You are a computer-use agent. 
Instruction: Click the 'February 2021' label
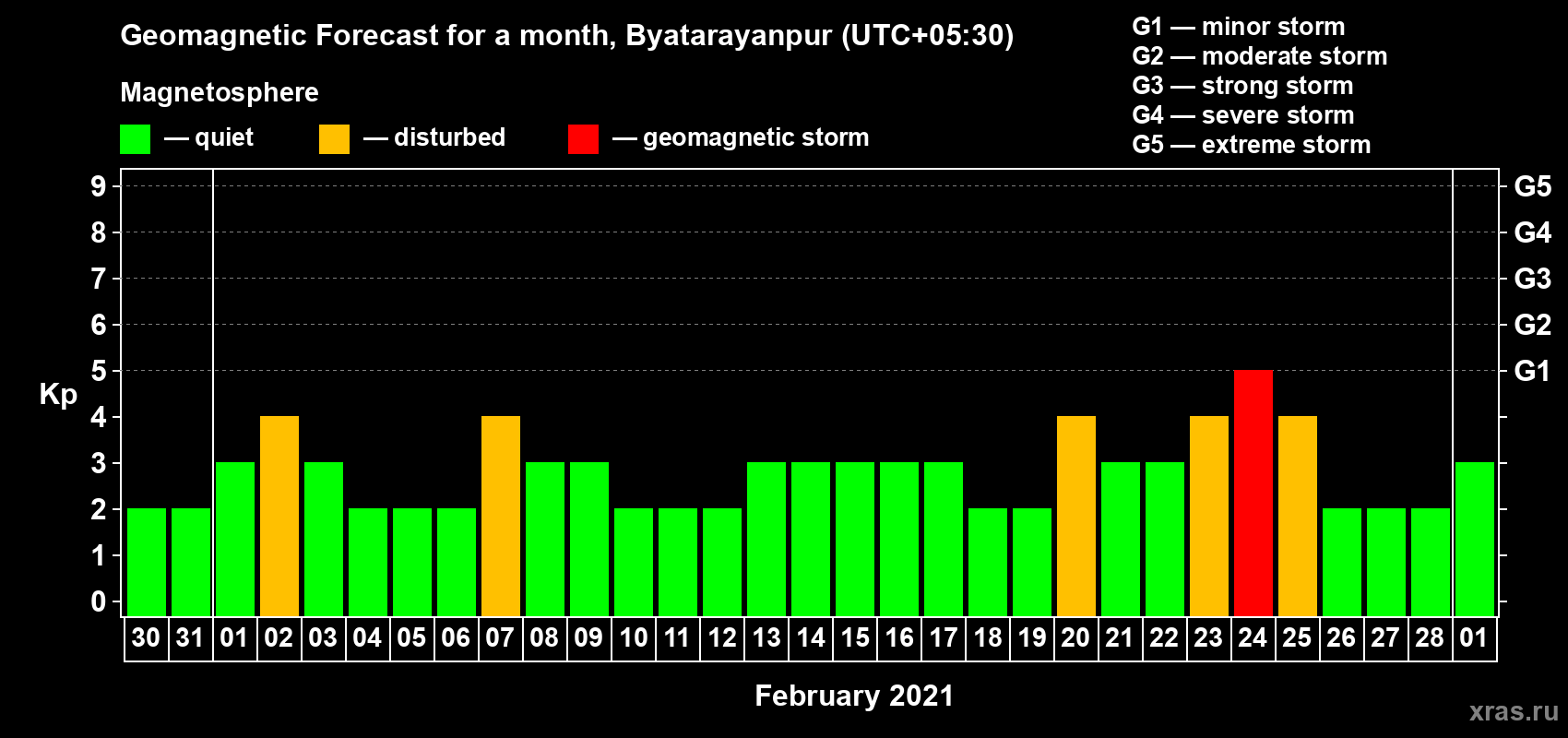tap(854, 696)
